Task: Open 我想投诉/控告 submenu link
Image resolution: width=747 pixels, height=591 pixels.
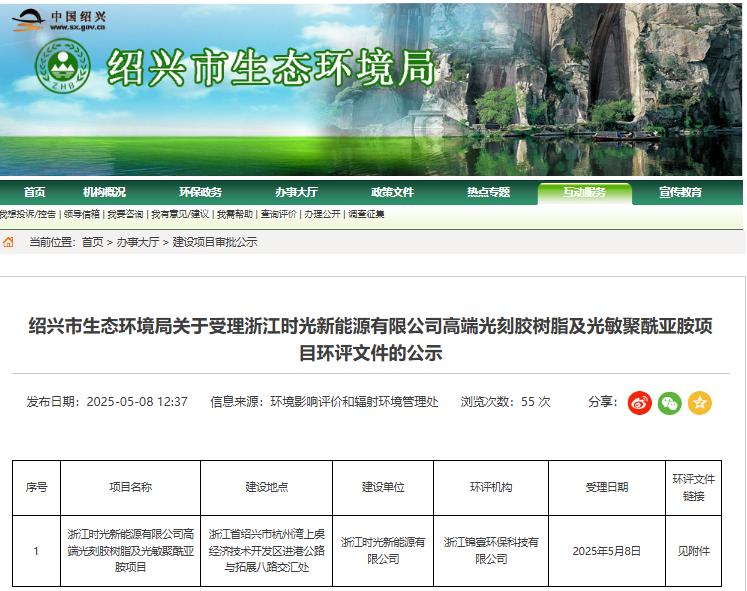Action: tap(28, 214)
